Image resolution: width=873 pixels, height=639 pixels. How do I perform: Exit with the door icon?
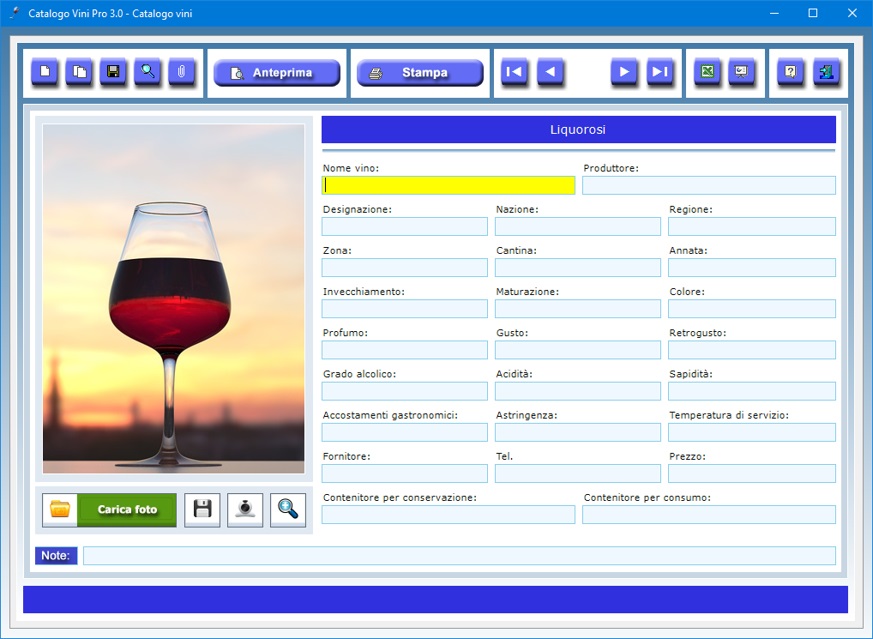[827, 72]
